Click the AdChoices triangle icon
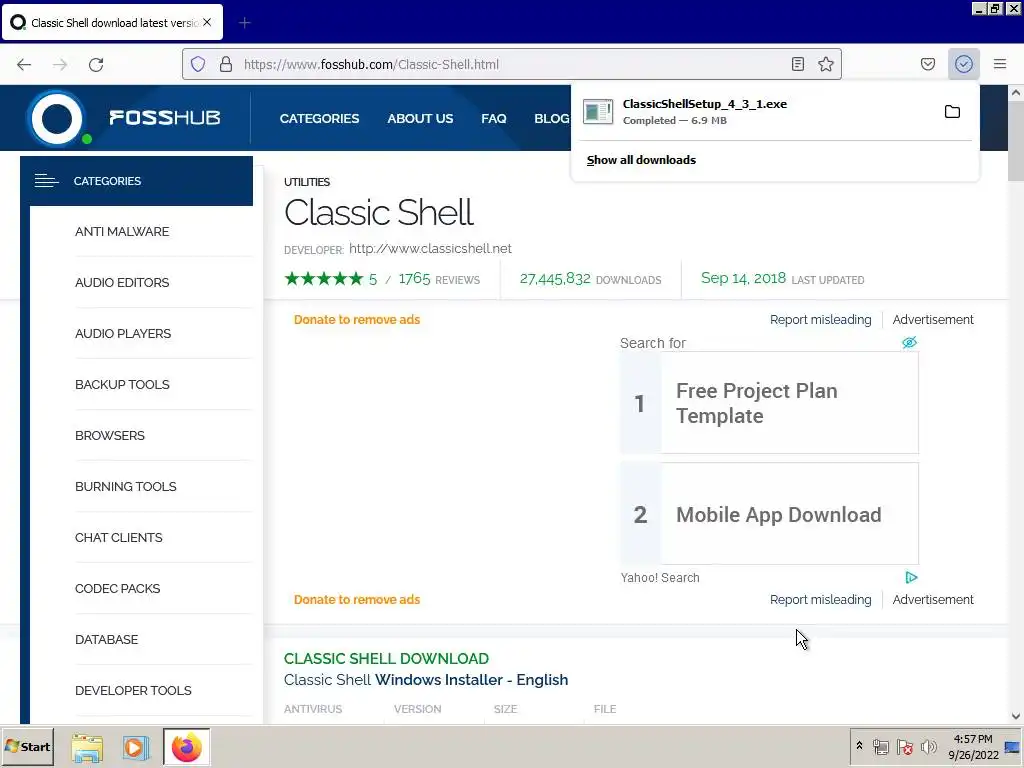This screenshot has width=1024, height=768. pyautogui.click(x=911, y=577)
